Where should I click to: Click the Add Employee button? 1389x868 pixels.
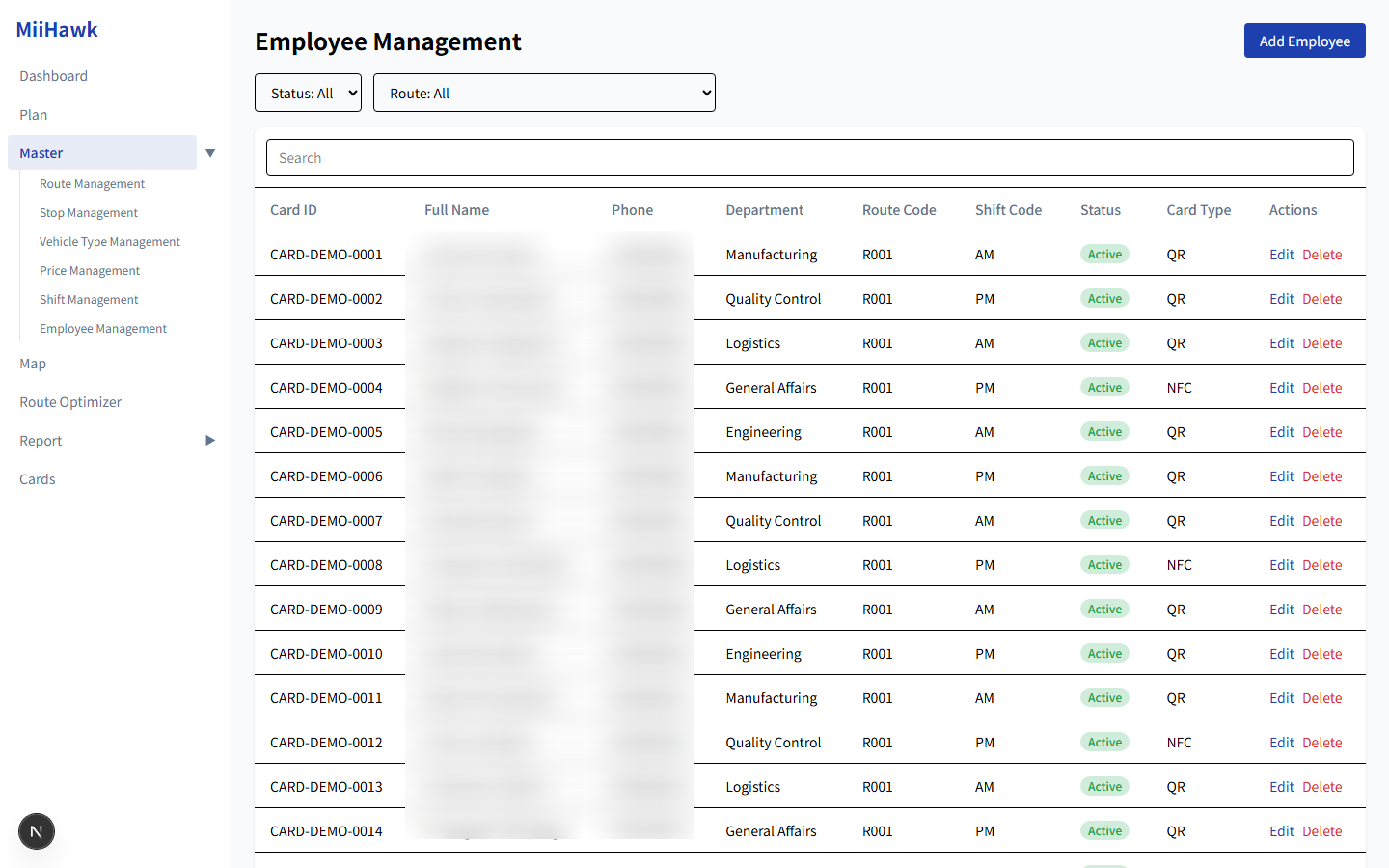[x=1304, y=41]
